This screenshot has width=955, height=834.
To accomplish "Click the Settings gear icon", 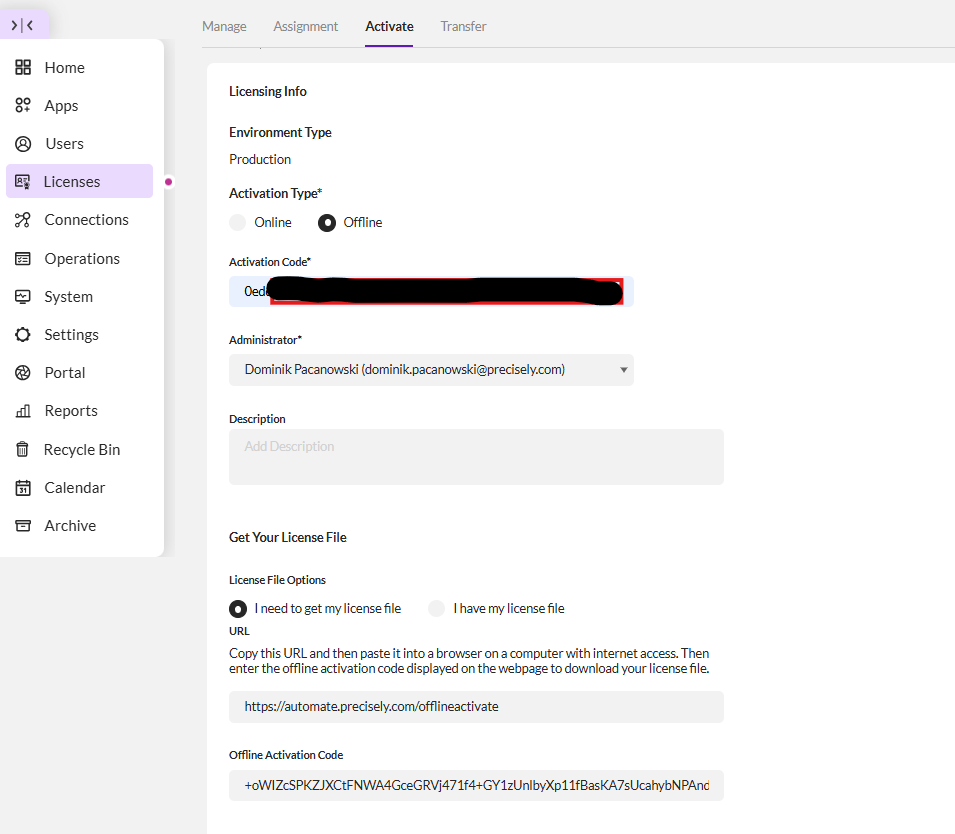I will click(x=23, y=334).
